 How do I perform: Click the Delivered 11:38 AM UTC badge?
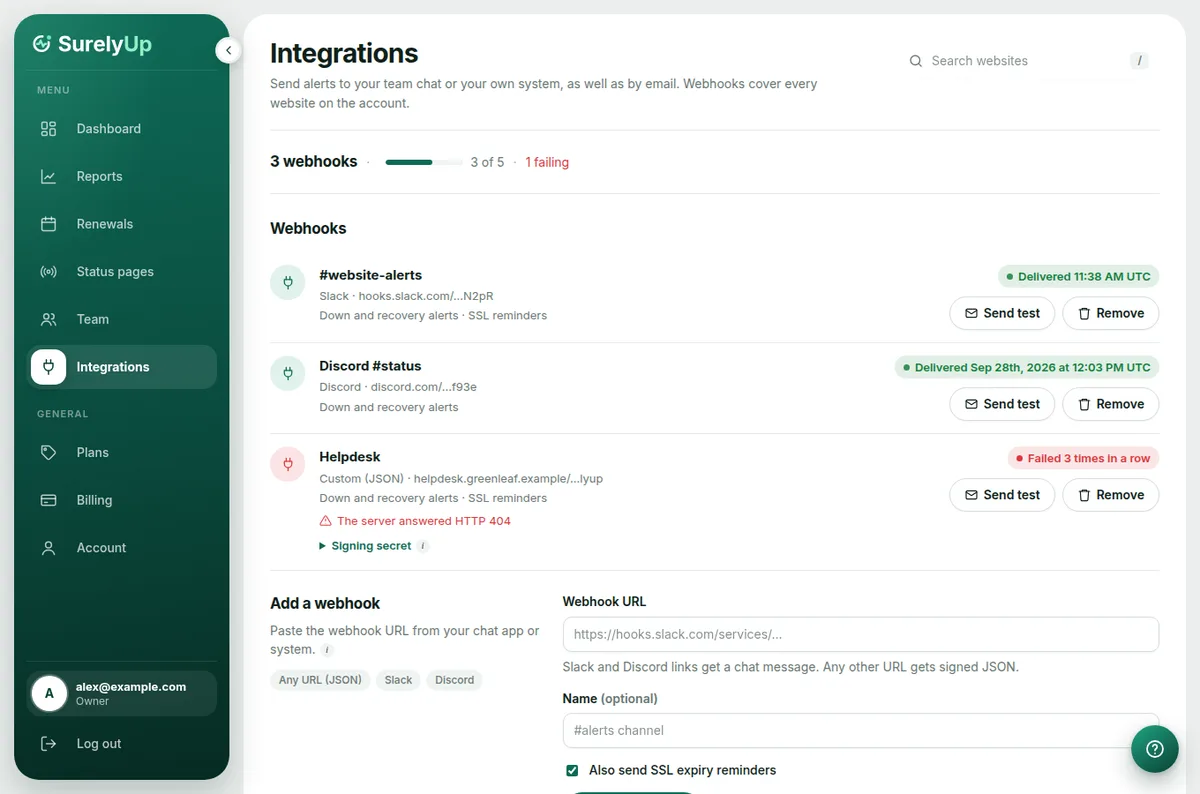(x=1078, y=276)
